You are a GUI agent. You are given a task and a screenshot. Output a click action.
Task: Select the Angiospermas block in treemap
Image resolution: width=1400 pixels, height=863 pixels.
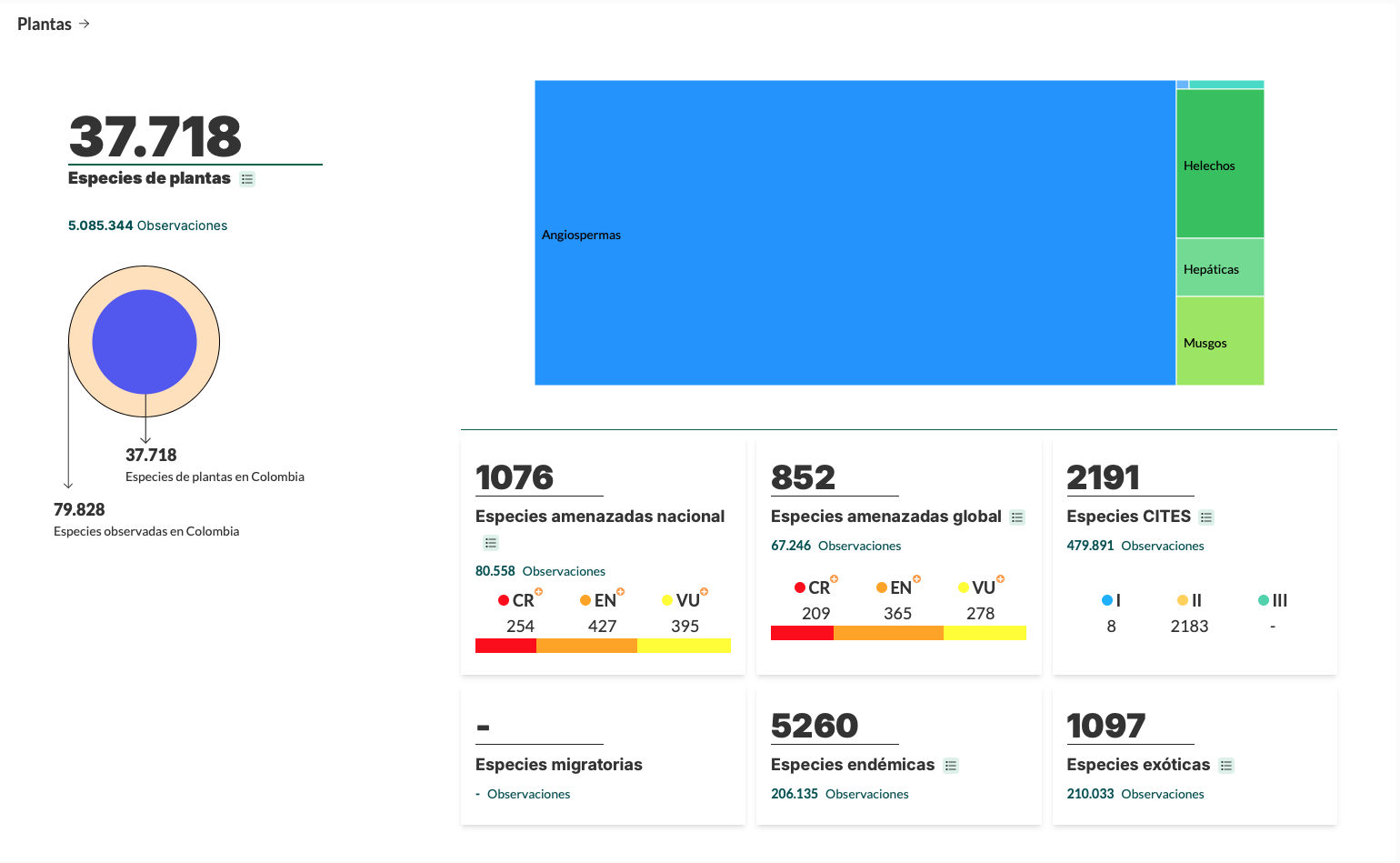pos(855,233)
